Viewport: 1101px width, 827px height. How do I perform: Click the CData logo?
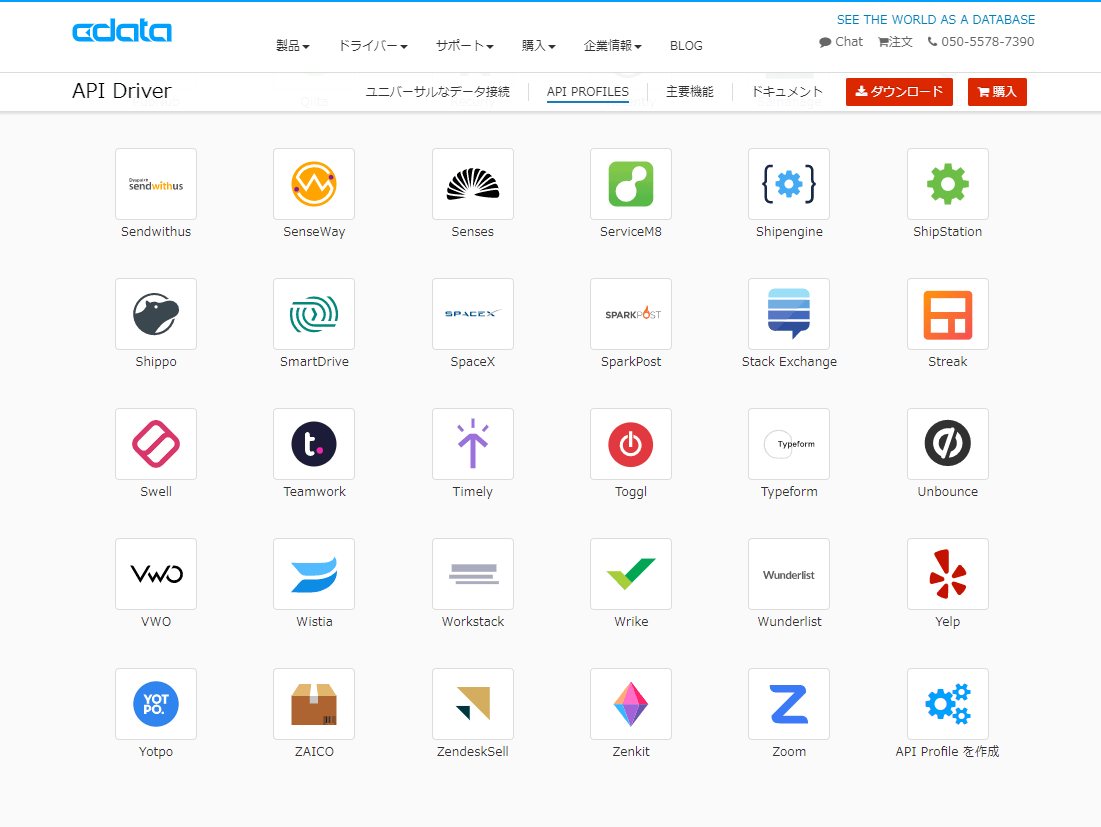point(121,31)
